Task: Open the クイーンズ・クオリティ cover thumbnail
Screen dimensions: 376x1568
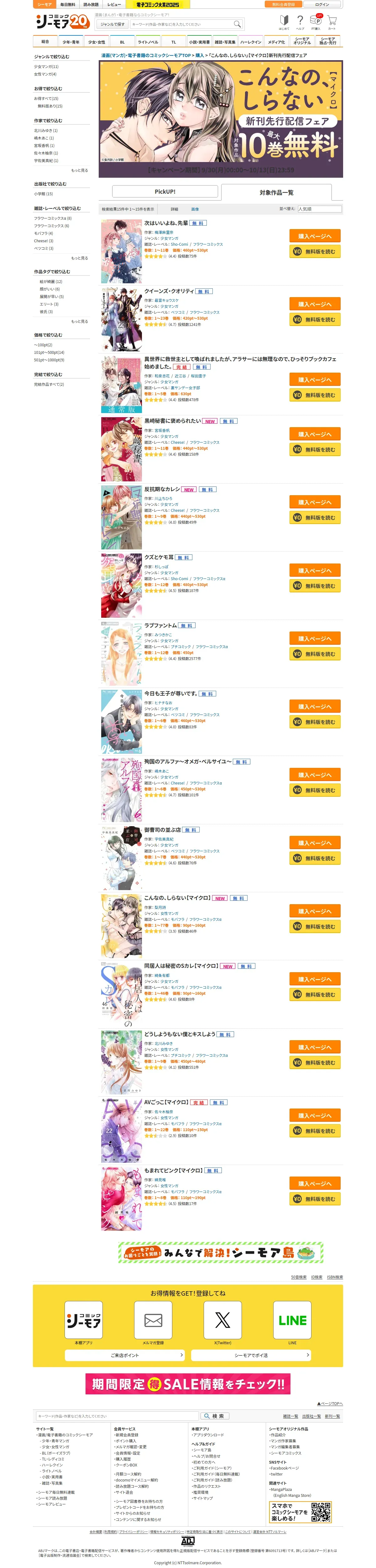Action: [121, 320]
